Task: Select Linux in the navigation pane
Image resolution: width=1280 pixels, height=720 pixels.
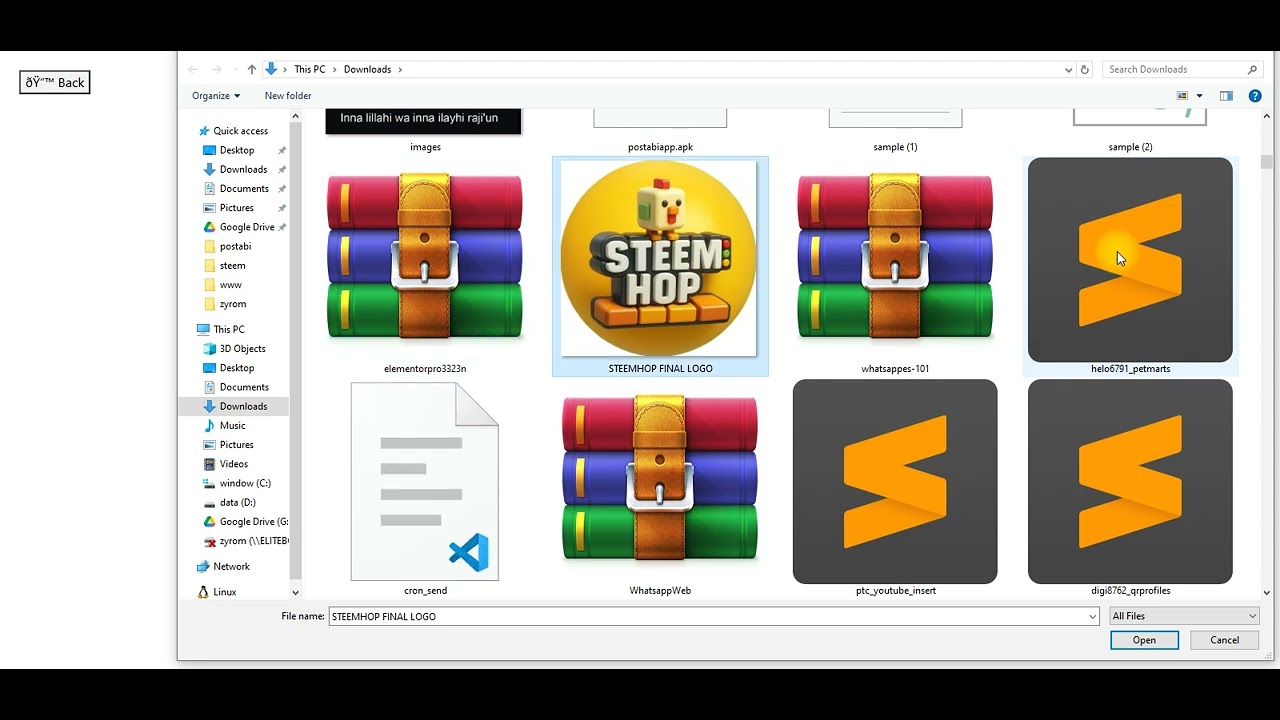Action: coord(225,592)
